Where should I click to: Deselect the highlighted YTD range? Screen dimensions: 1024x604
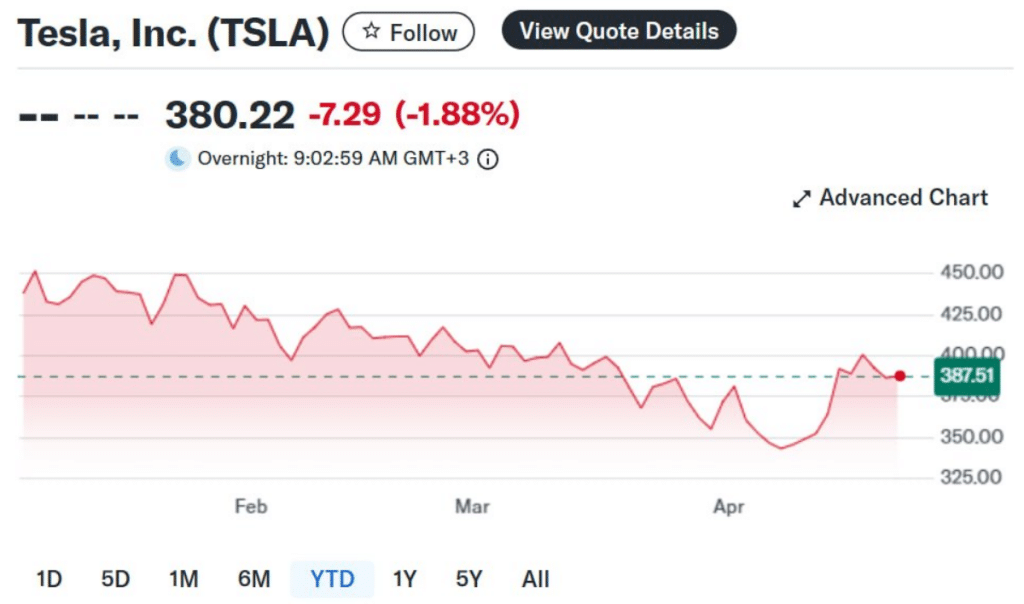pos(332,578)
